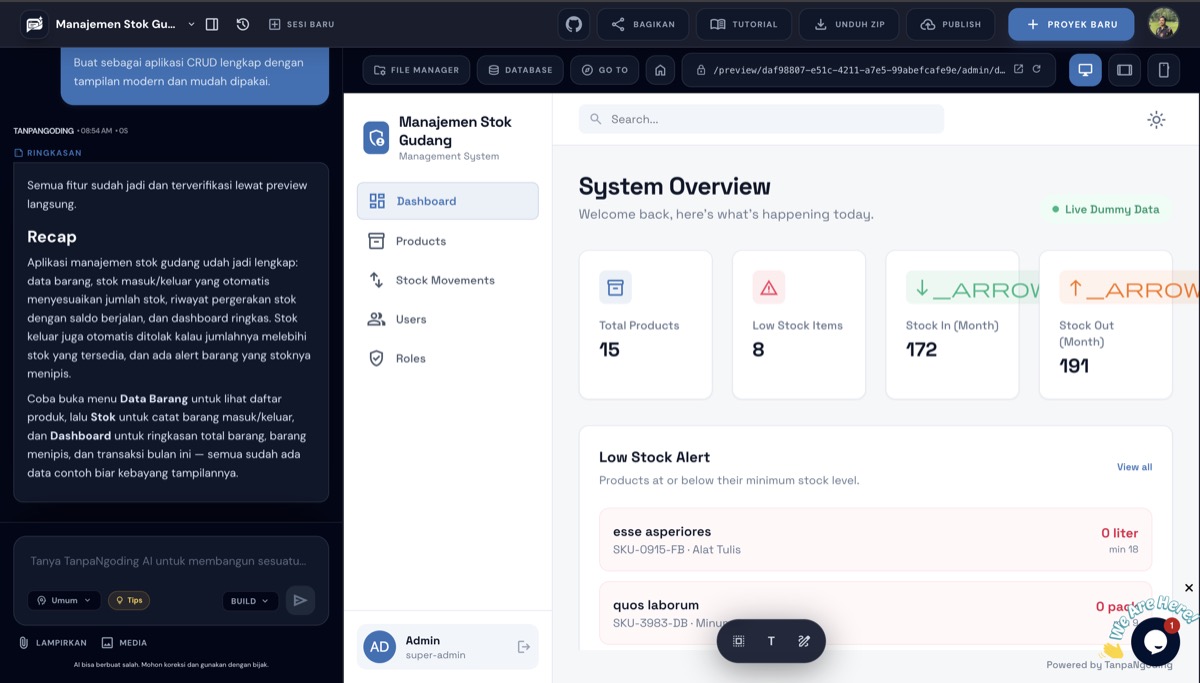
Task: Select the pencil edit tool icon
Action: [803, 641]
